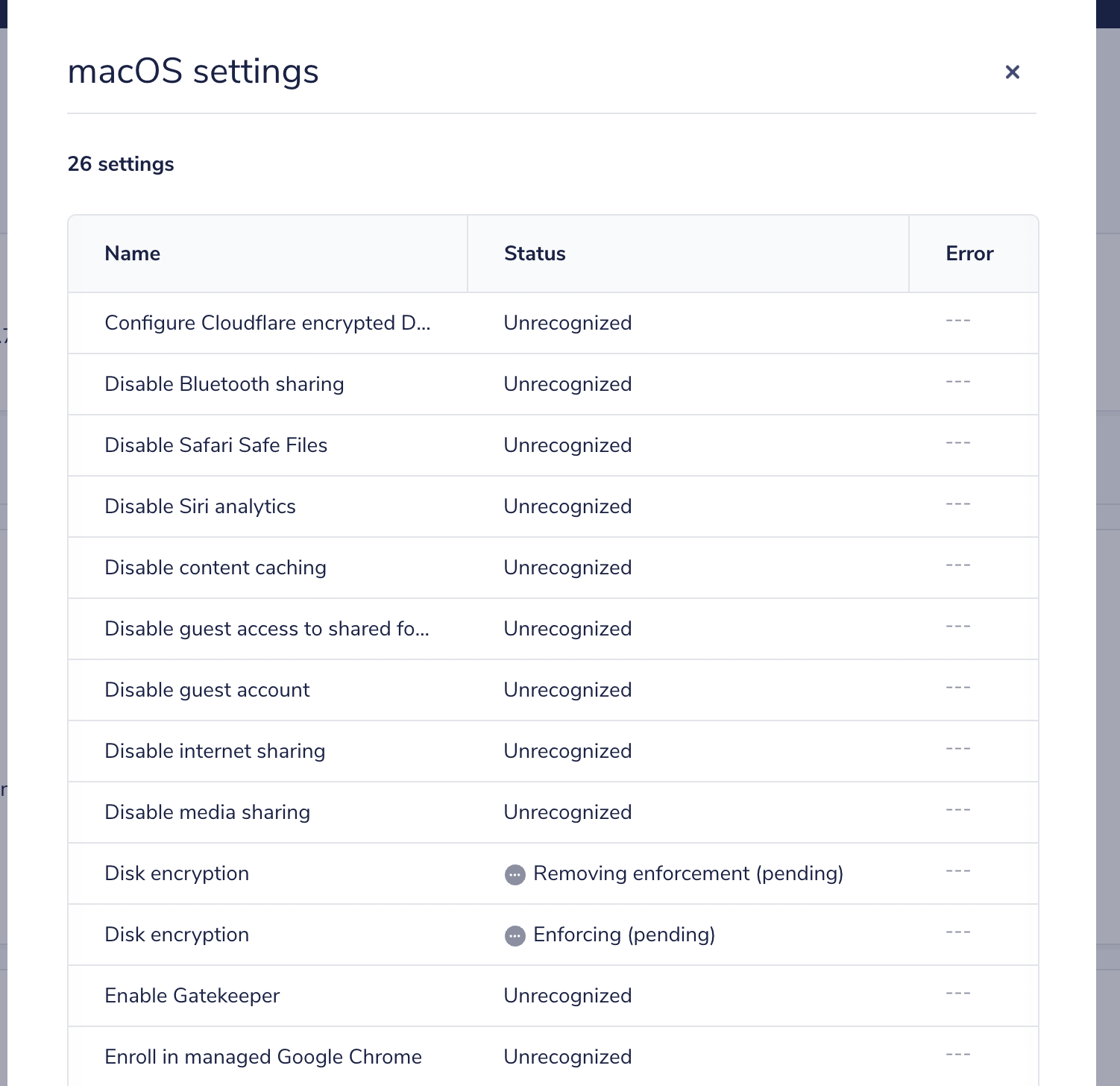Expand the truncated Configure Cloudflare encrypted D... name
1120x1086 pixels.
(268, 322)
